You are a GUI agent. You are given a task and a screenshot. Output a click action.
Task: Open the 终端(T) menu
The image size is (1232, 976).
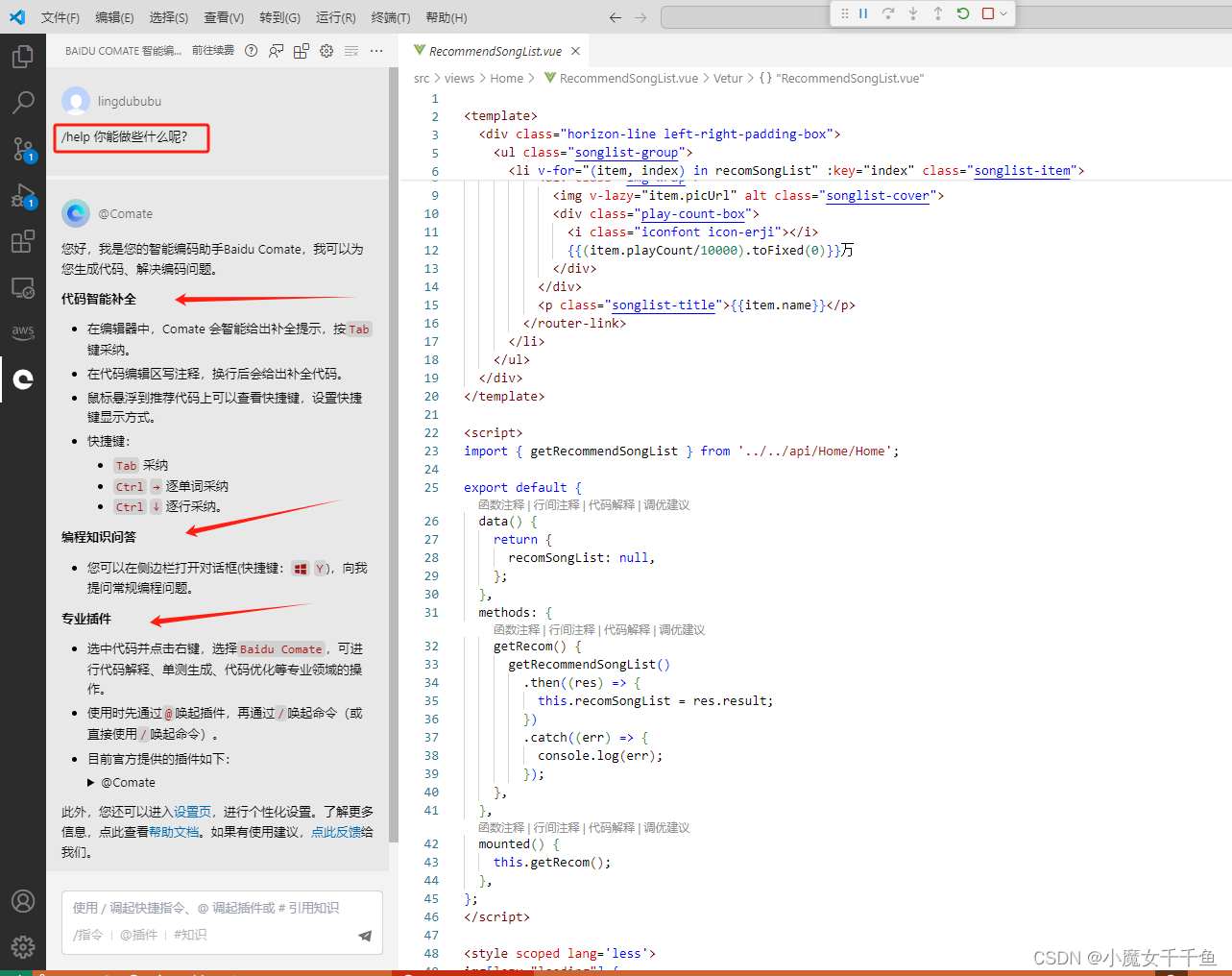pyautogui.click(x=391, y=17)
